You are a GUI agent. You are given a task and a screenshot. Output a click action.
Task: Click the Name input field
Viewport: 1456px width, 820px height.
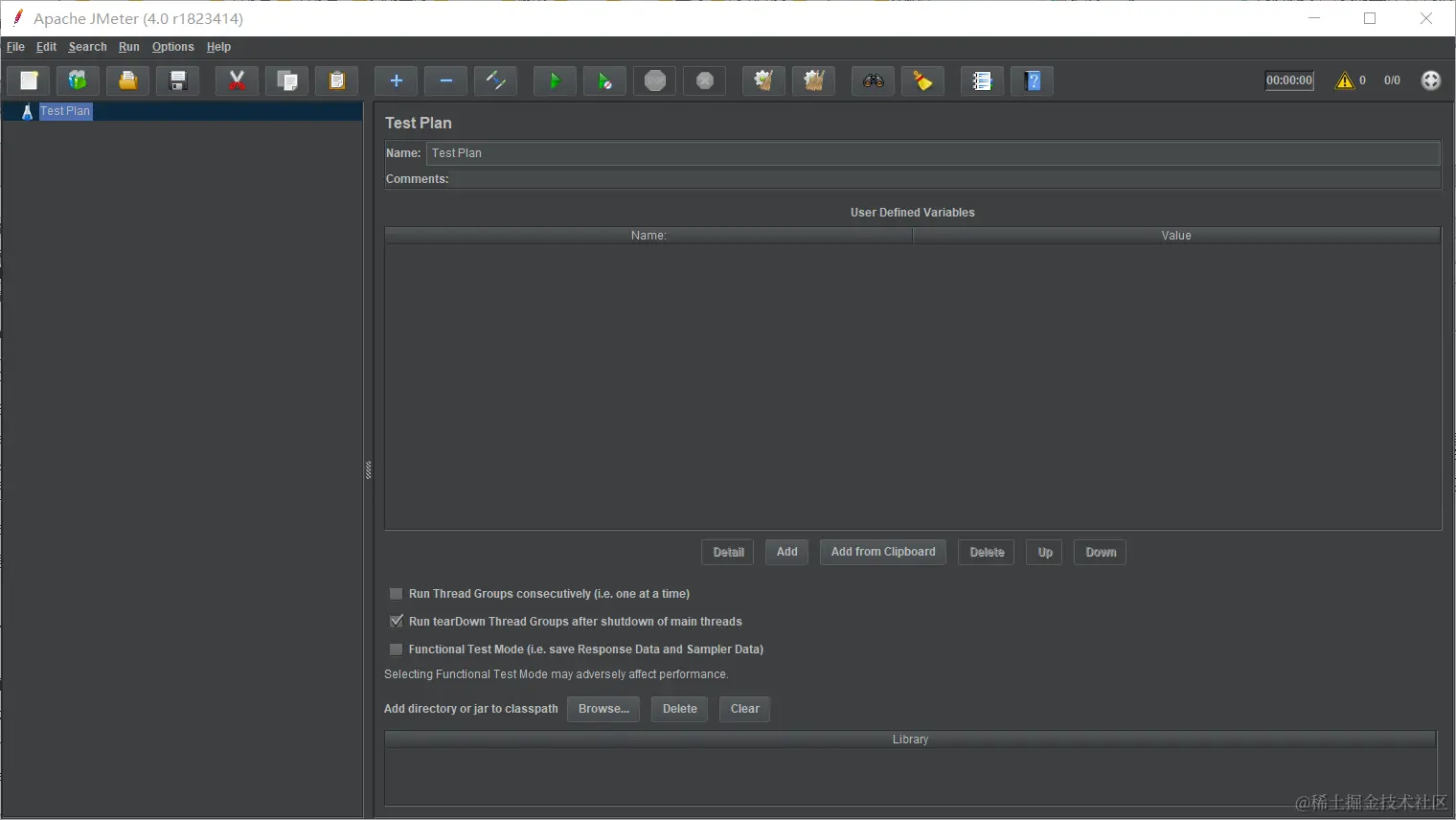pos(933,153)
